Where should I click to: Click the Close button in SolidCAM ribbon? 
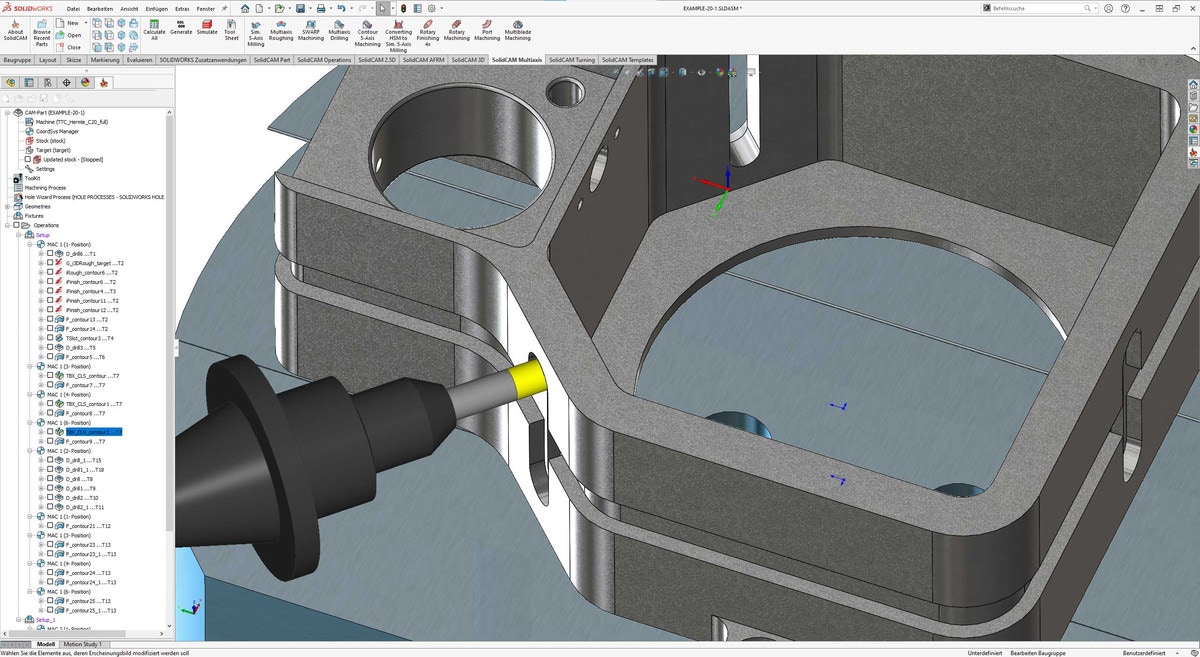point(69,47)
